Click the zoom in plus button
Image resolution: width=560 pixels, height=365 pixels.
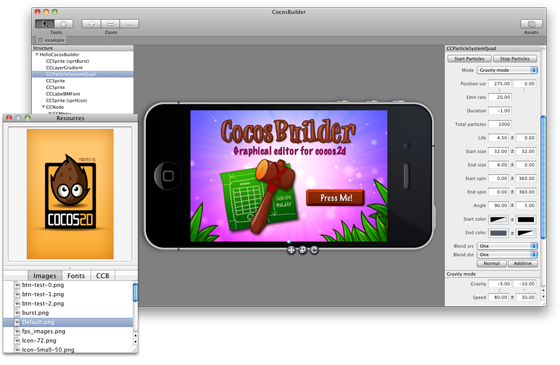(x=91, y=24)
